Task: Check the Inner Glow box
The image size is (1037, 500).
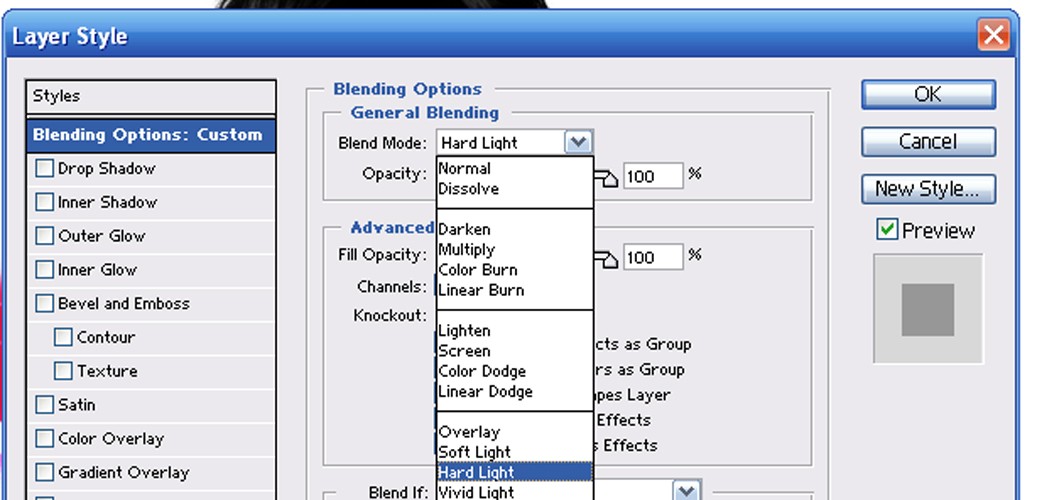Action: click(x=44, y=269)
